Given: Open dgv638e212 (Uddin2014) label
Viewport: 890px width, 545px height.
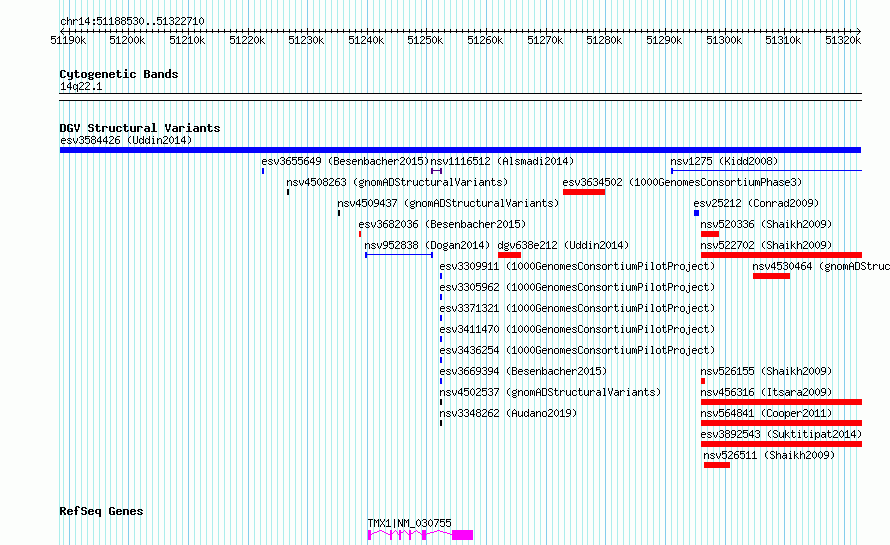Looking at the screenshot, I should [563, 245].
